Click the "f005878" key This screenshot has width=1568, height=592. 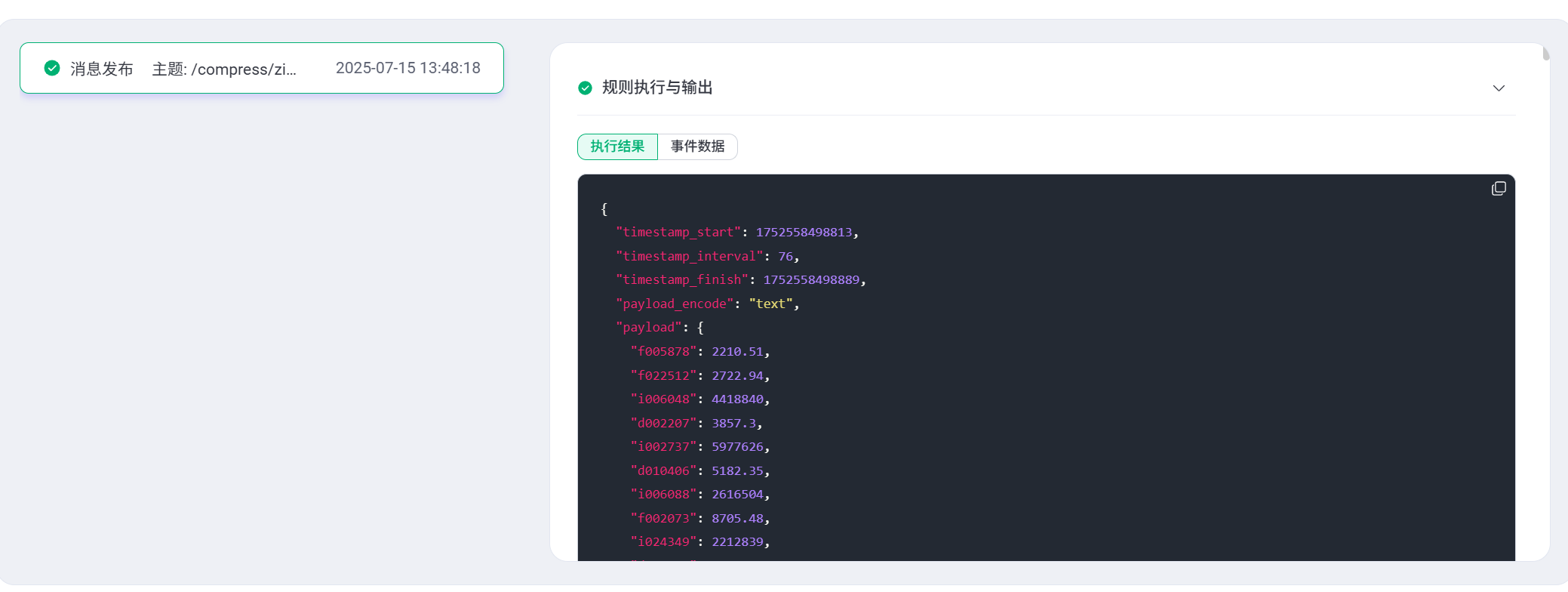click(663, 352)
